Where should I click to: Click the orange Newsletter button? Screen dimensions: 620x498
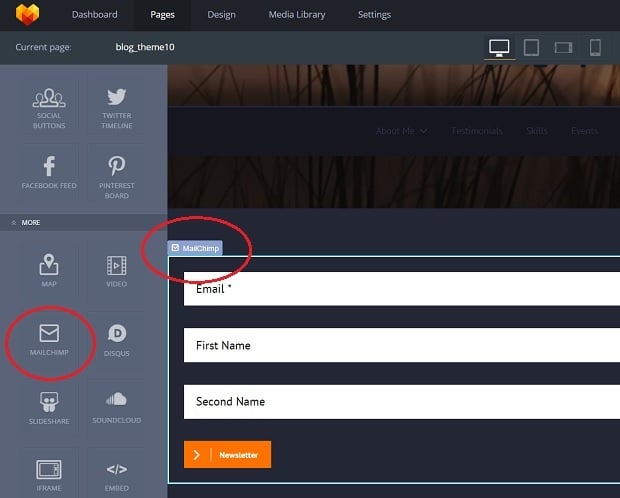(227, 455)
